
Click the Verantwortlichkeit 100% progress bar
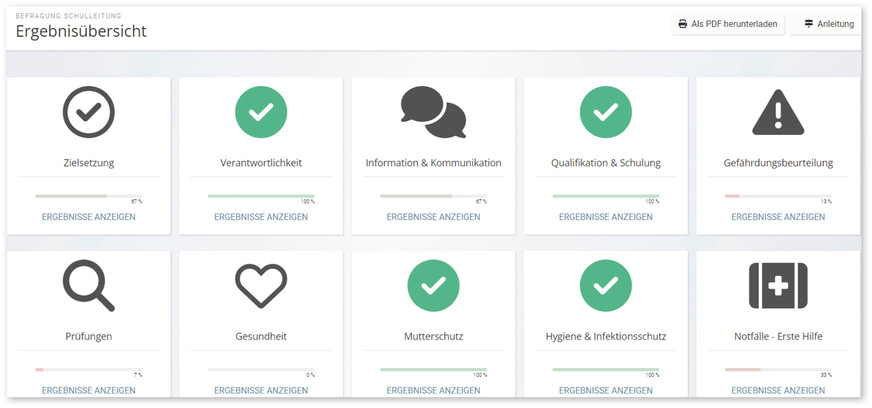point(261,196)
